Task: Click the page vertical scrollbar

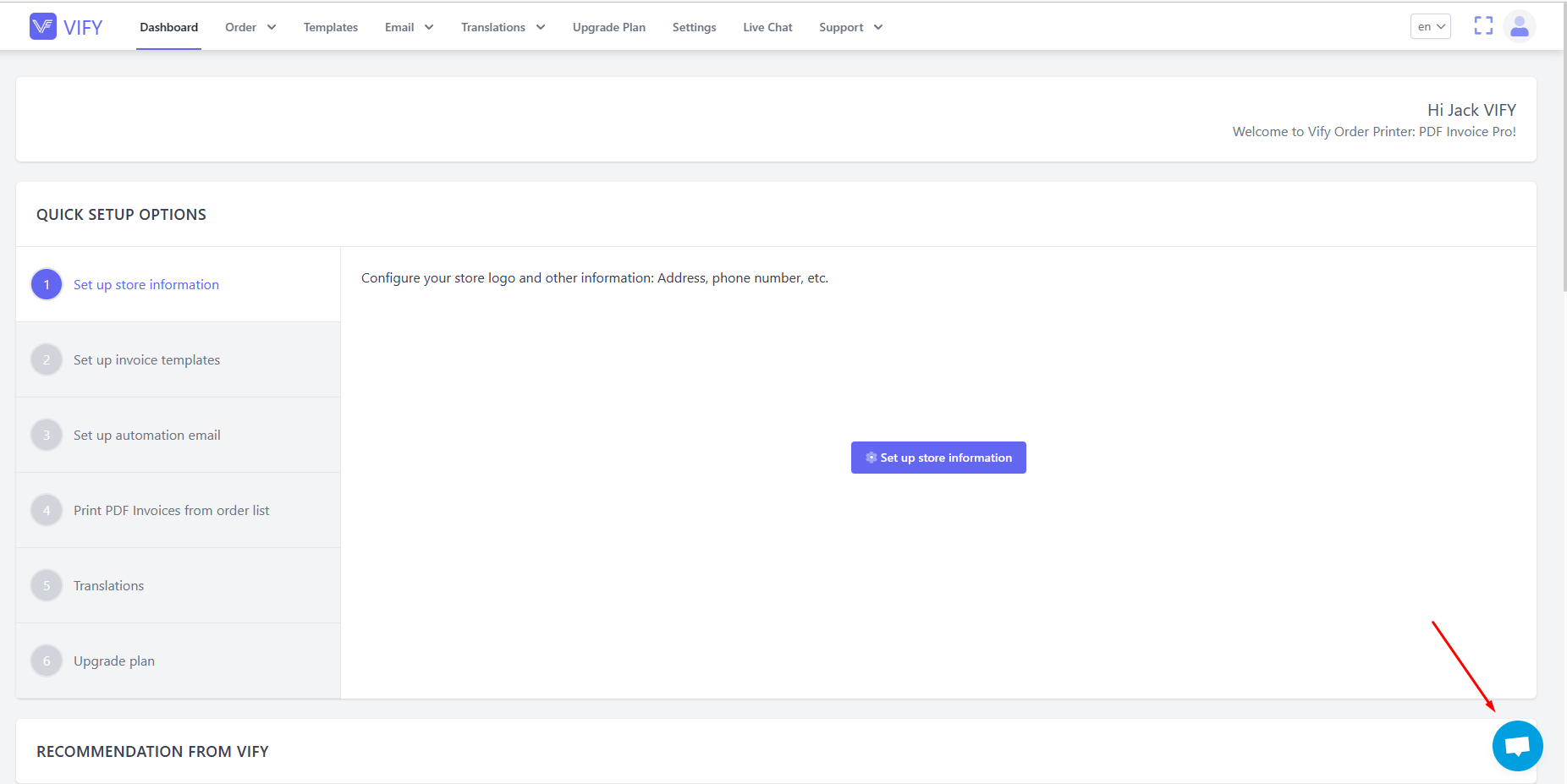Action: click(1564, 148)
